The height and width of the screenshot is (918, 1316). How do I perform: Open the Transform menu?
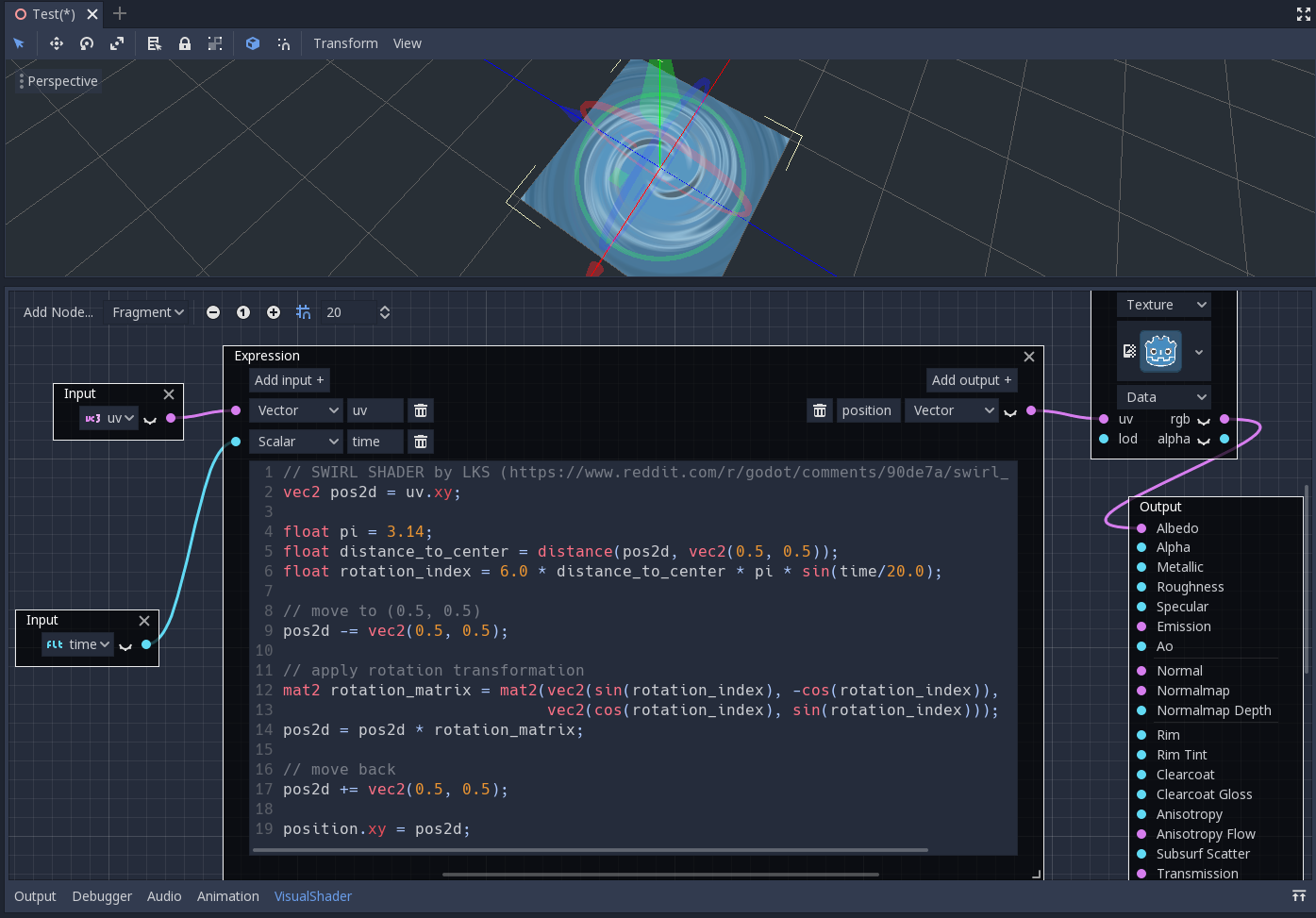click(345, 43)
